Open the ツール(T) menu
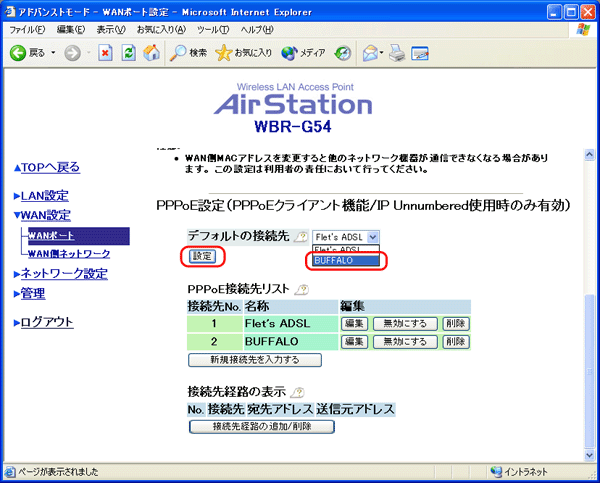 [213, 29]
